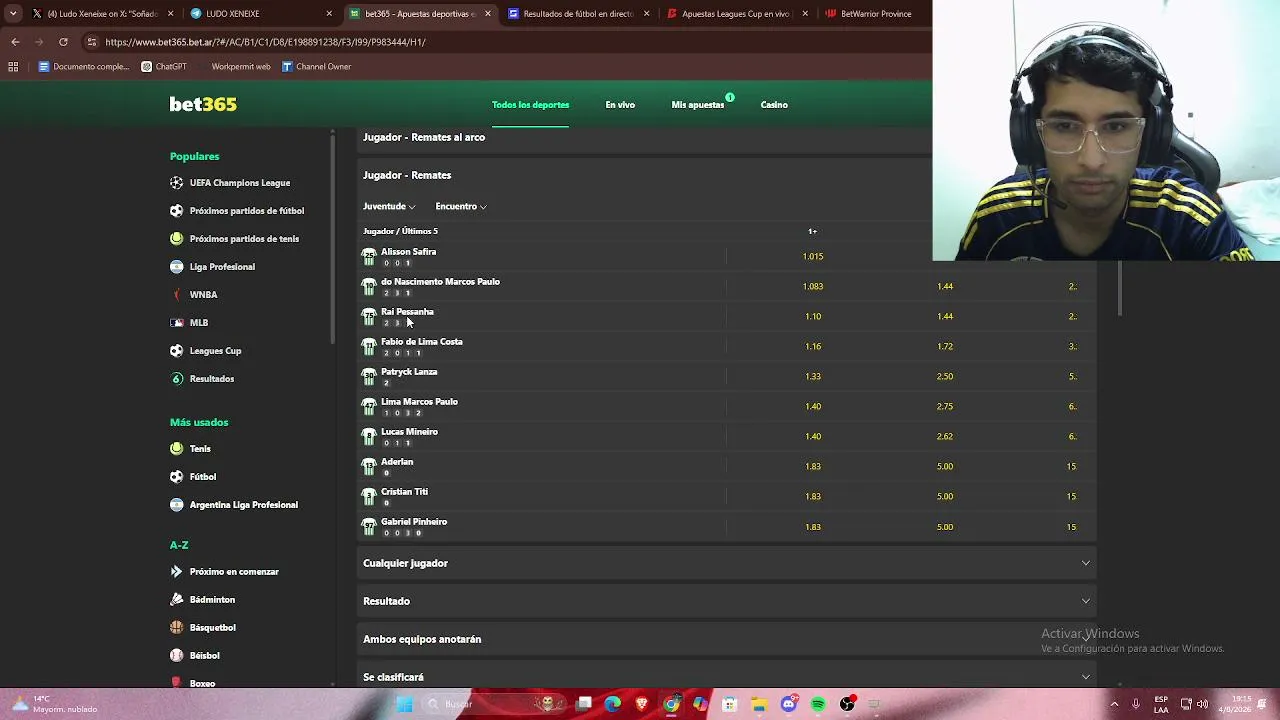The width and height of the screenshot is (1280, 720).
Task: Switch to Todos los deportes tab
Action: coord(530,105)
